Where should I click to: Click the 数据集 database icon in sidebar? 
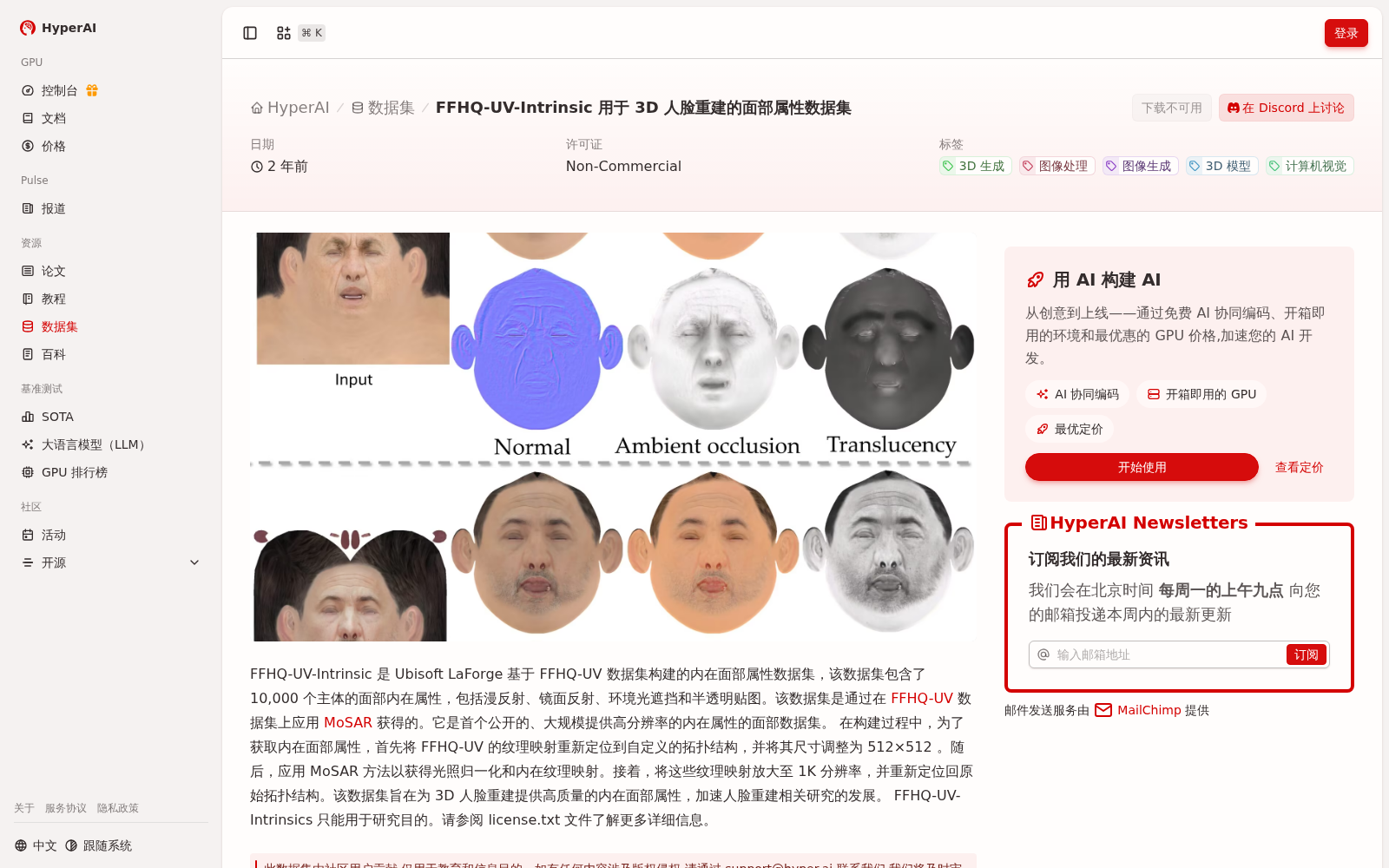coord(28,326)
